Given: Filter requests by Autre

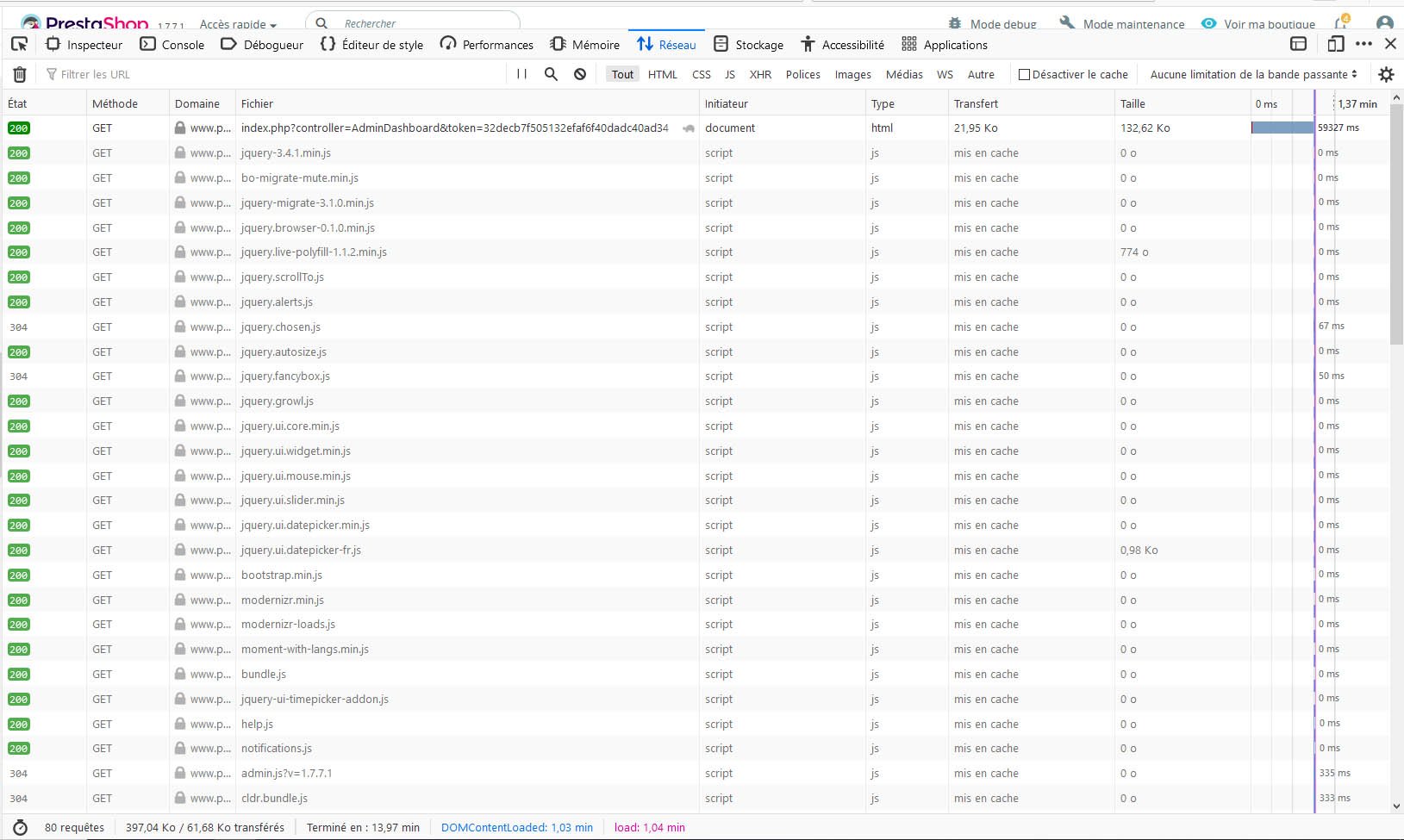Looking at the screenshot, I should tap(981, 75).
